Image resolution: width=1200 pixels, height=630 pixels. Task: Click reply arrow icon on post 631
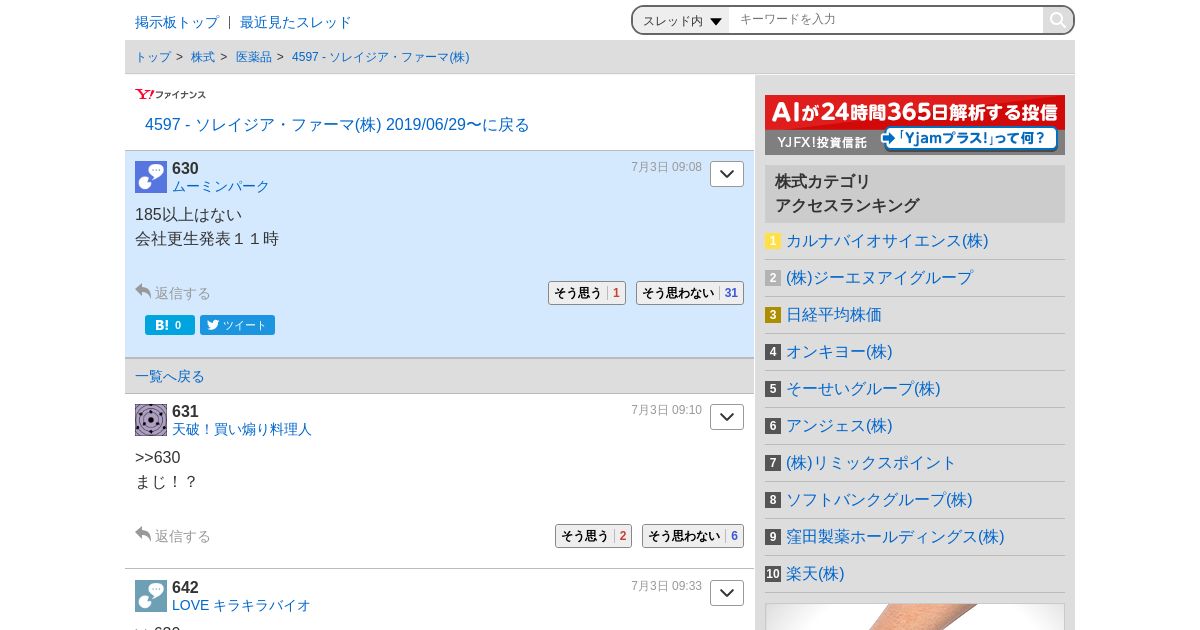pos(143,535)
